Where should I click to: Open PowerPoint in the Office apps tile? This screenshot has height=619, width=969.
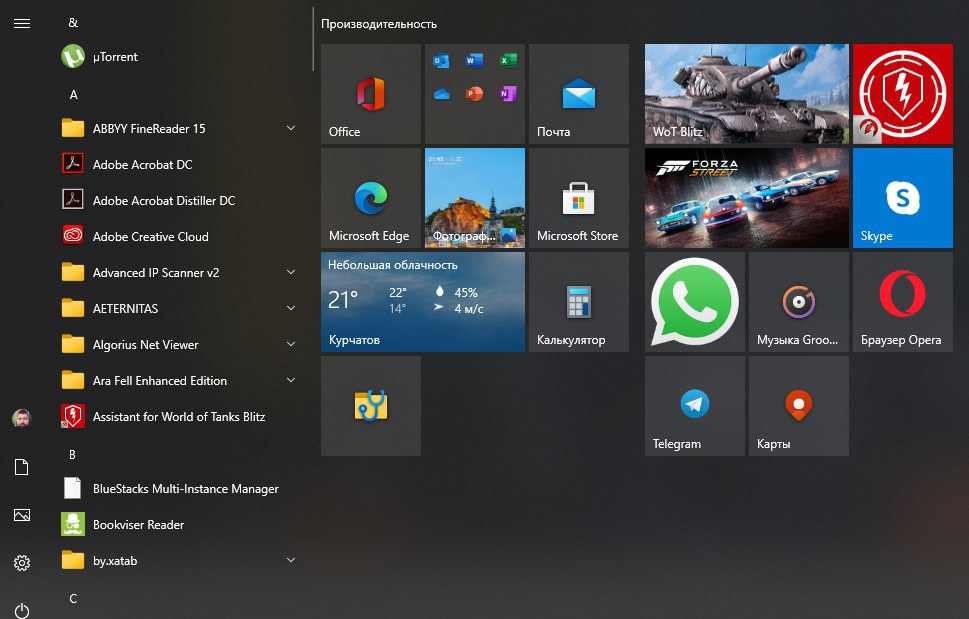(475, 94)
